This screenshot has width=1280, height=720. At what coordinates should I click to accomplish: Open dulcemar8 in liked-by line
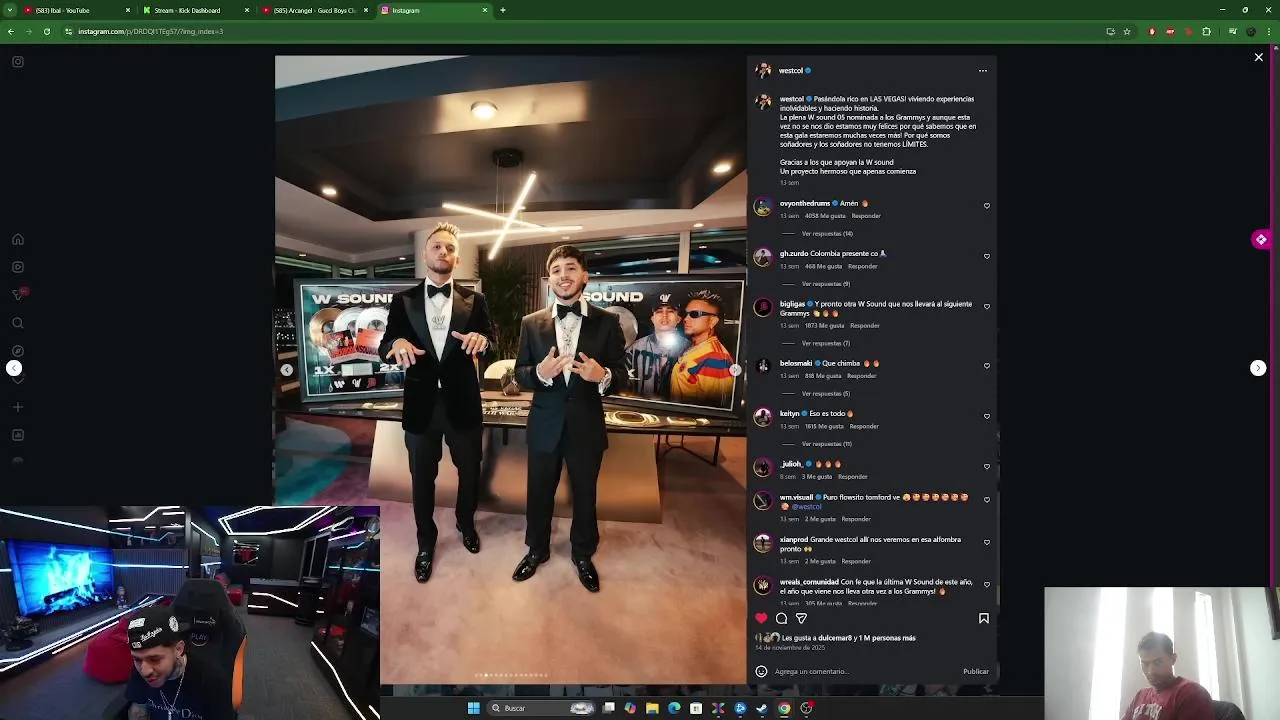tap(833, 638)
